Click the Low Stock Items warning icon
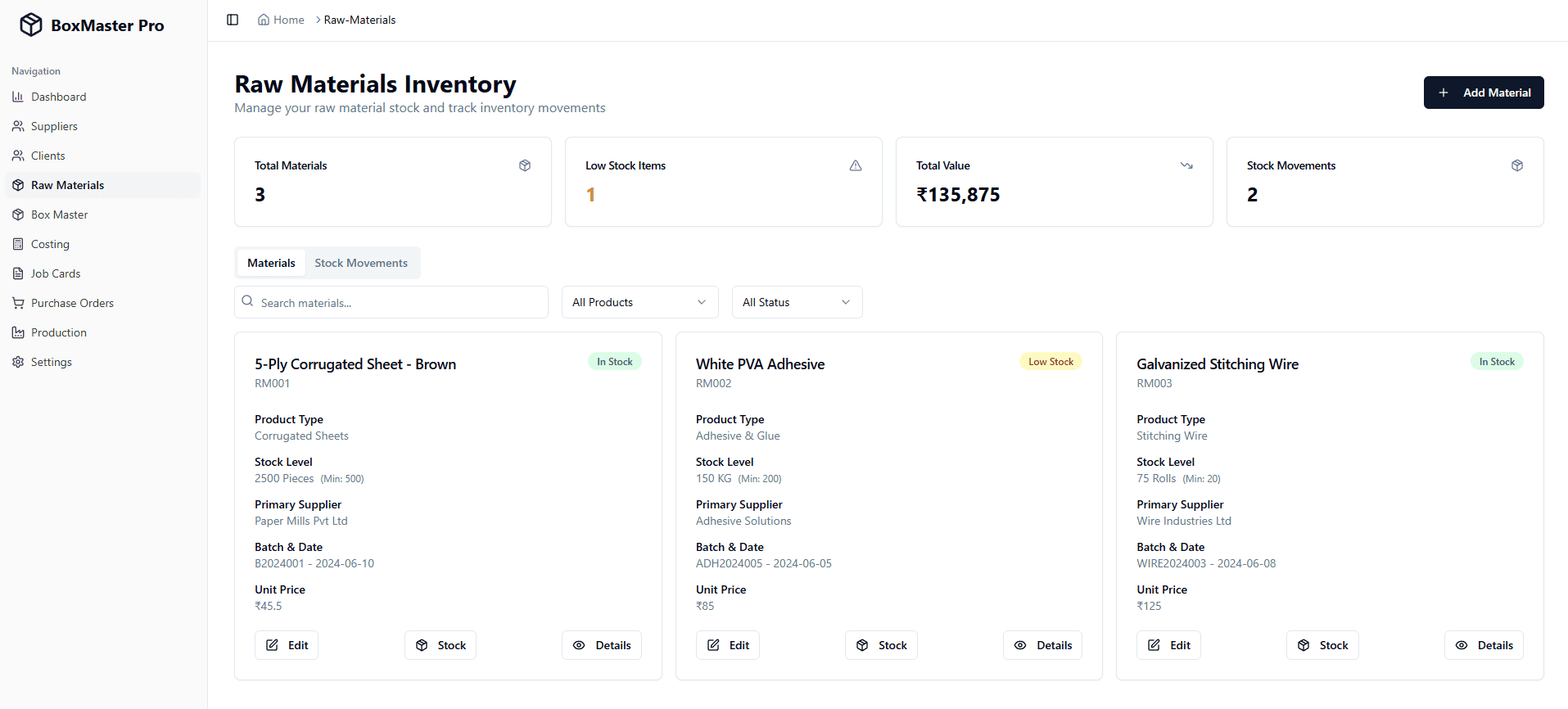Image resolution: width=1568 pixels, height=709 pixels. [856, 165]
